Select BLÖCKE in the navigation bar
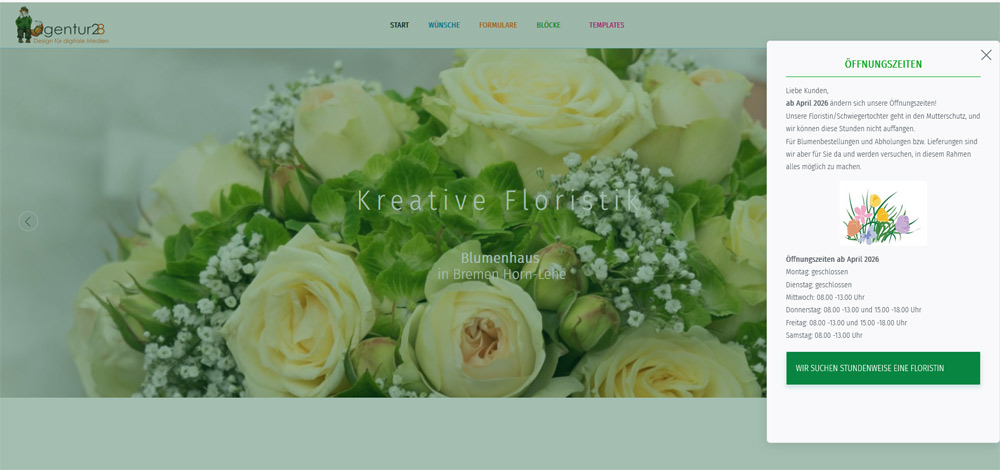The image size is (1000, 470). (548, 25)
